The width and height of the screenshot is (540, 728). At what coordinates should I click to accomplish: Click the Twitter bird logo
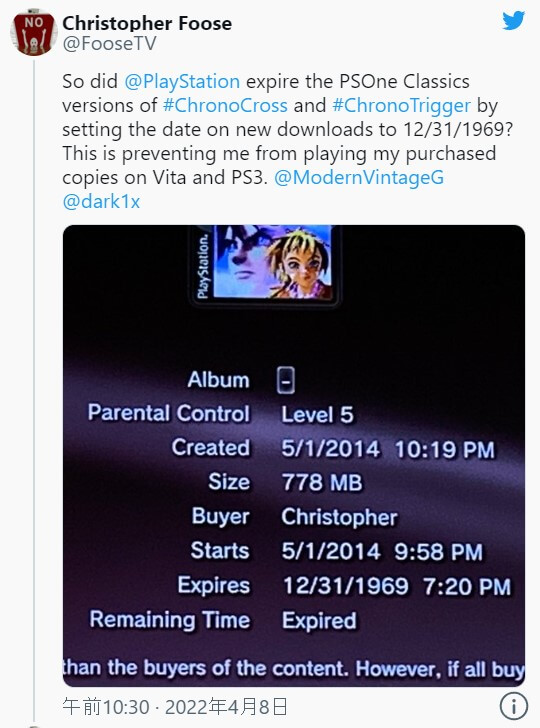pos(514,20)
